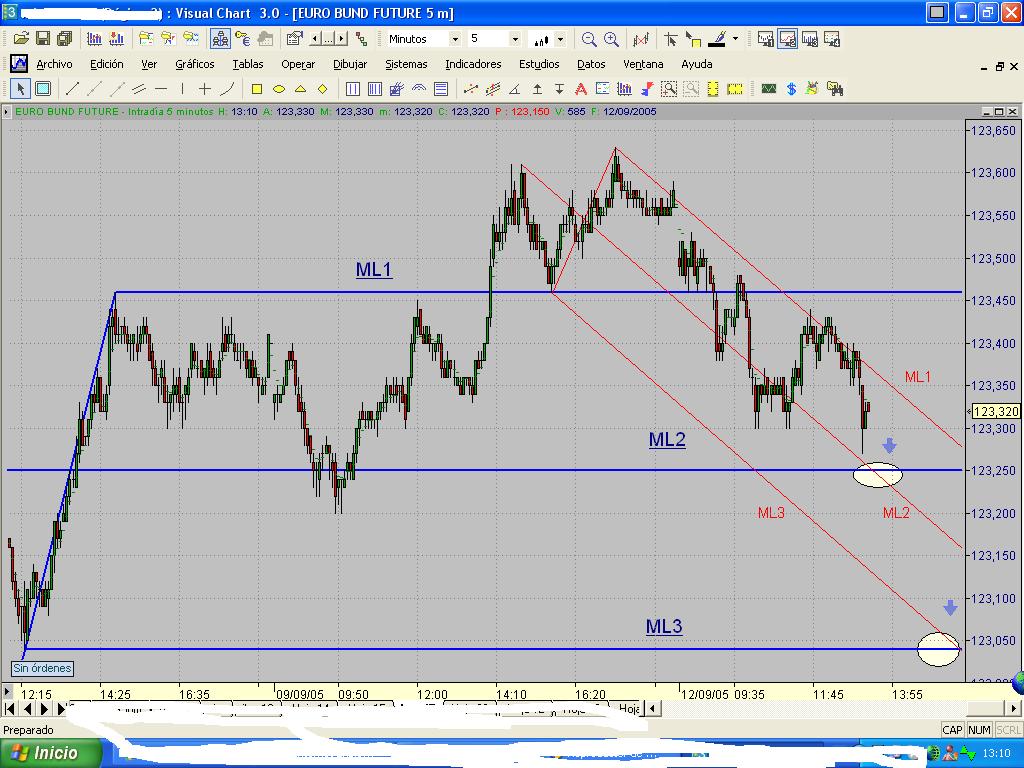Toggle the highlighted workspace network icon
The image size is (1024, 768).
coord(220,39)
